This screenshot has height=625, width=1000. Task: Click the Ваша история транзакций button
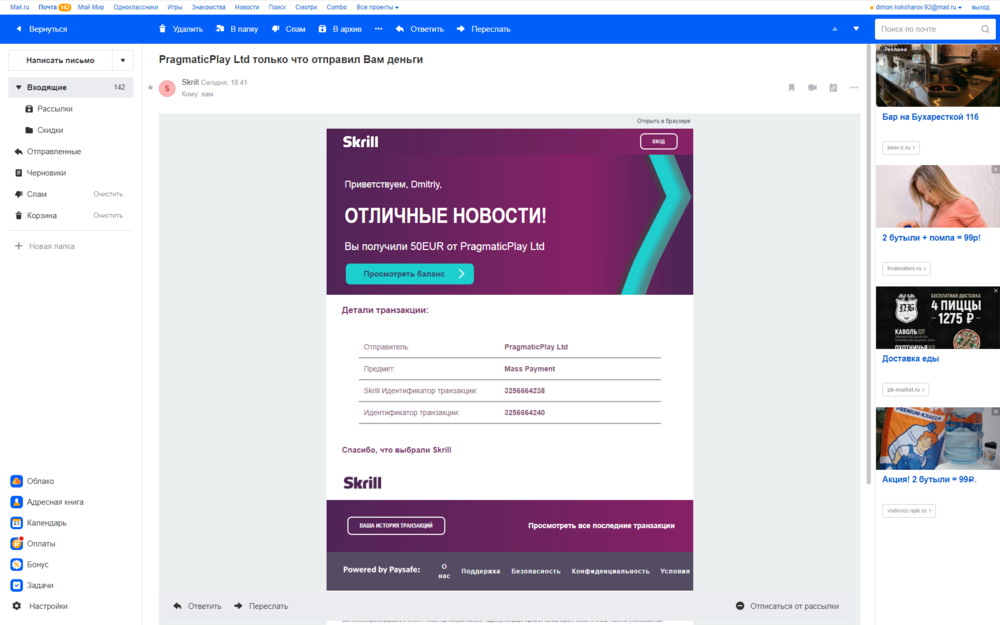(396, 526)
